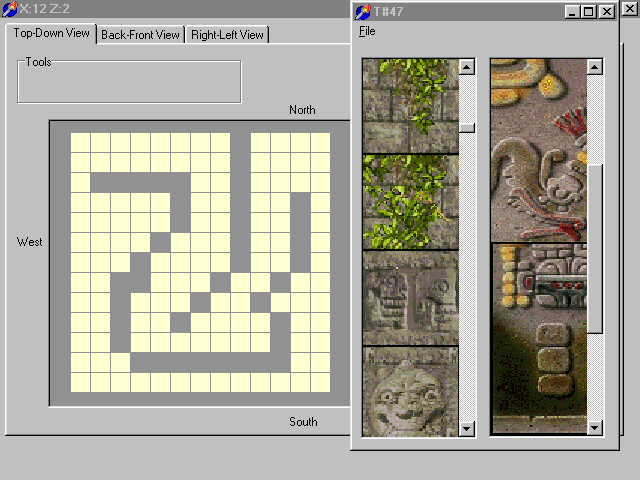
Task: Minimize the T #47 texture window
Action: [x=572, y=12]
